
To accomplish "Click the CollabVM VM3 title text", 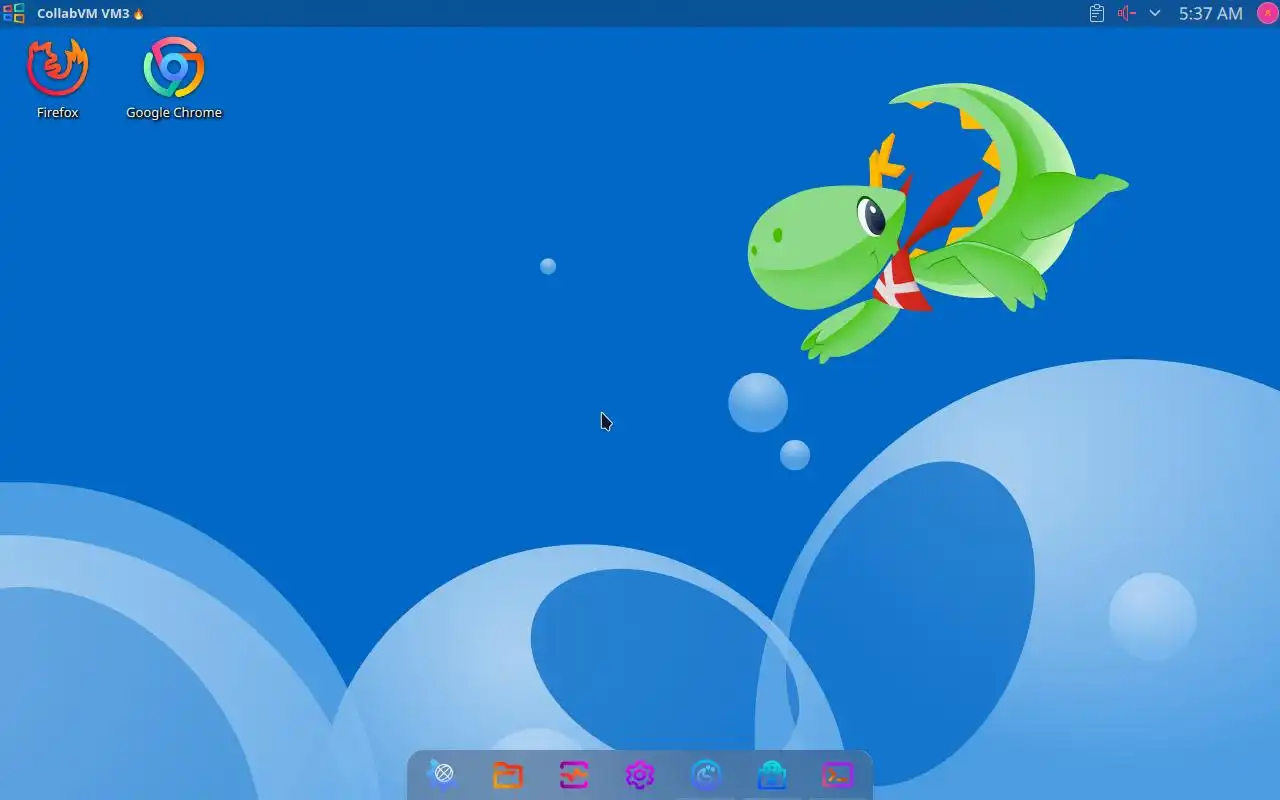I will 83,13.
